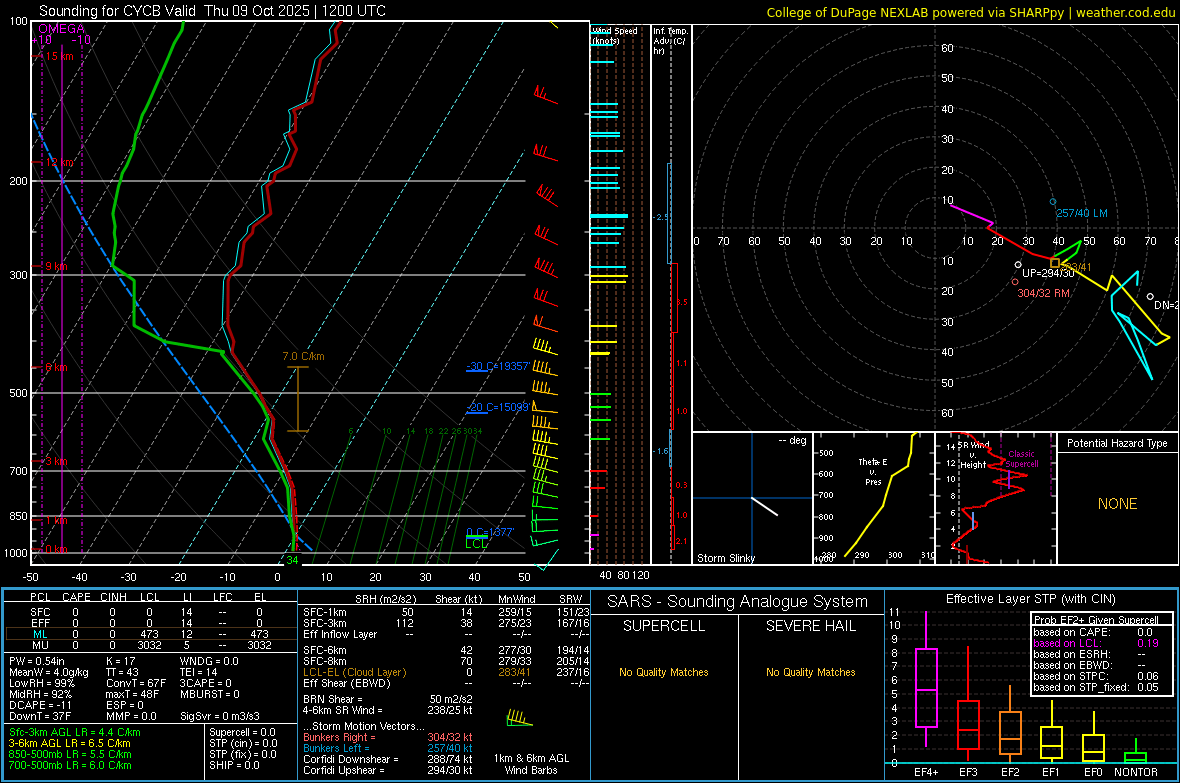1180x783 pixels.
Task: Click the Bunkers Left = 257/40 kt line
Action: pos(388,748)
